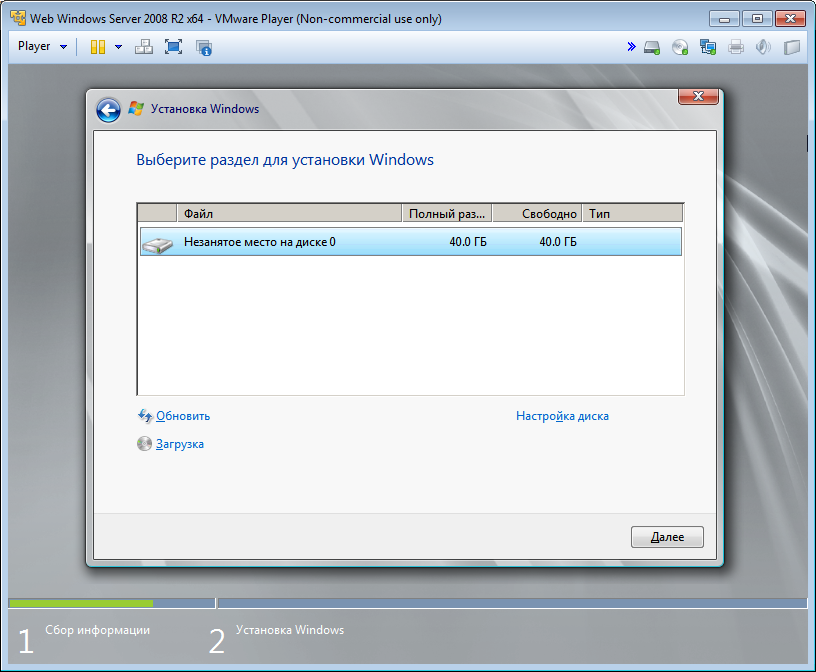Screen dimensions: 816x672
Task: Close the Установка Windows dialog
Action: 698,96
